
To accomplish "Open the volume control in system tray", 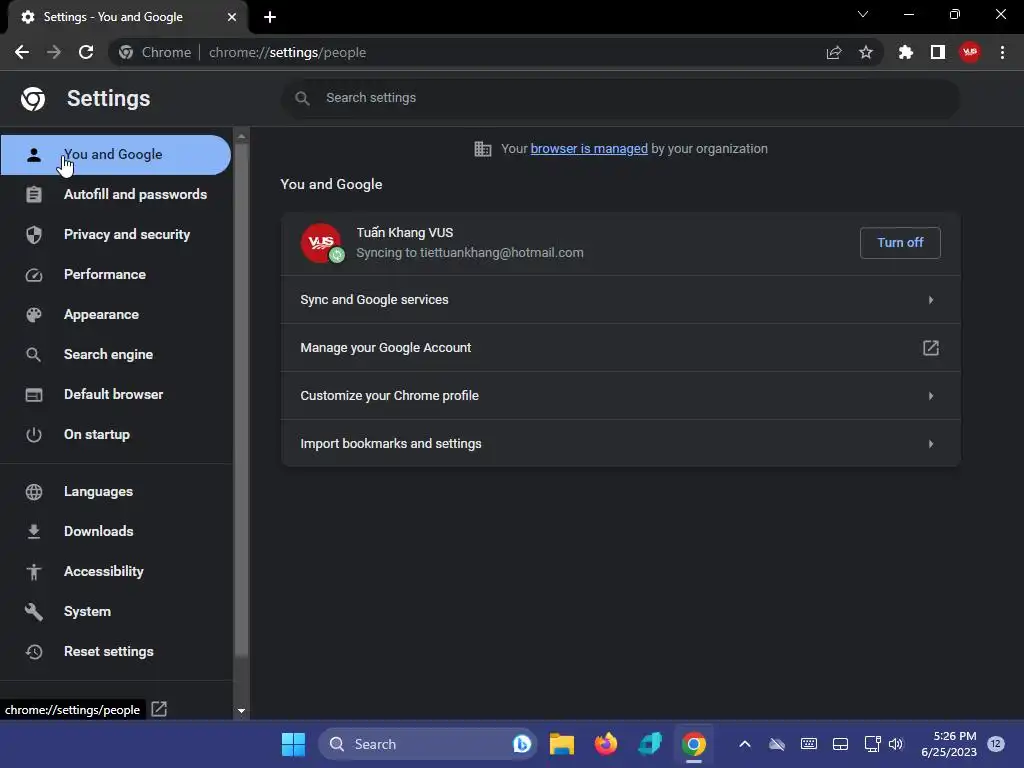I will pyautogui.click(x=896, y=744).
